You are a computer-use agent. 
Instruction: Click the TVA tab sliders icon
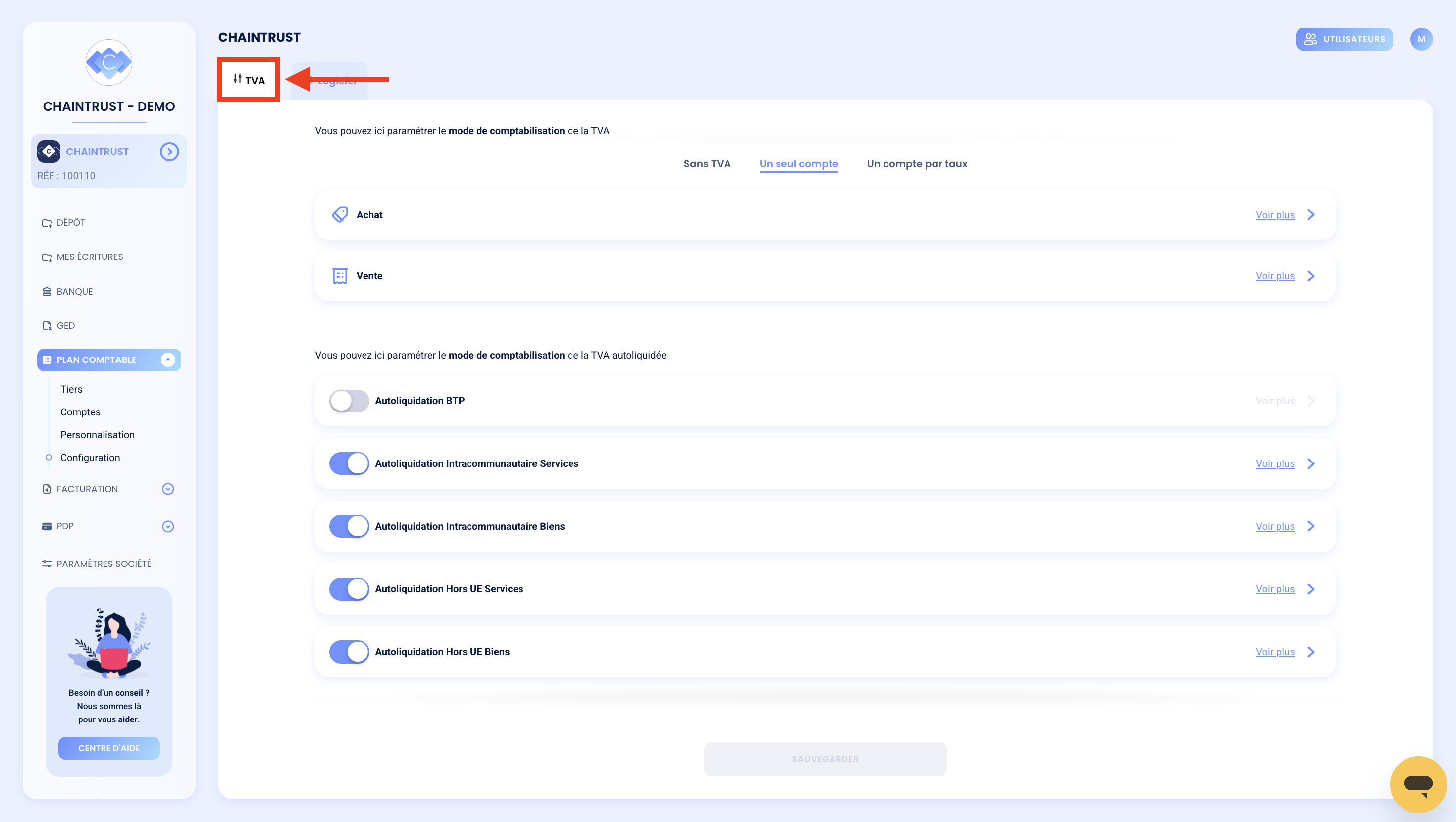coord(237,79)
